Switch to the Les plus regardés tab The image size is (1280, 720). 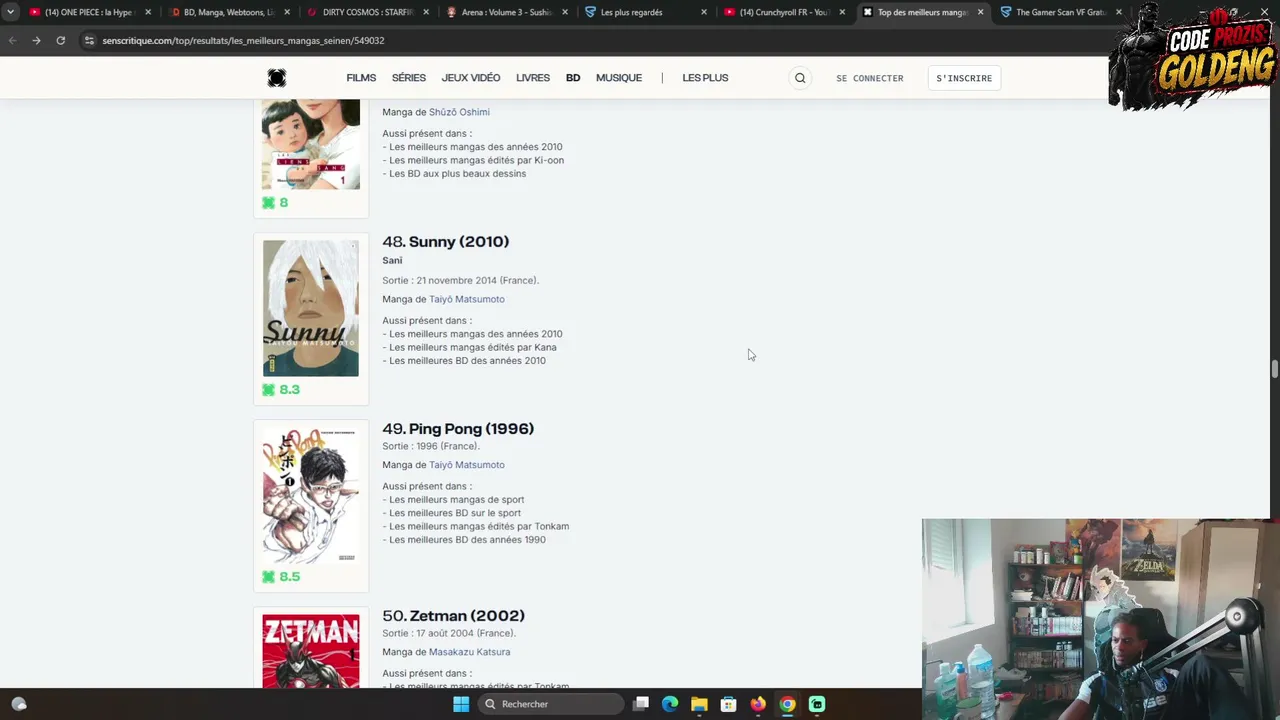[x=645, y=12]
